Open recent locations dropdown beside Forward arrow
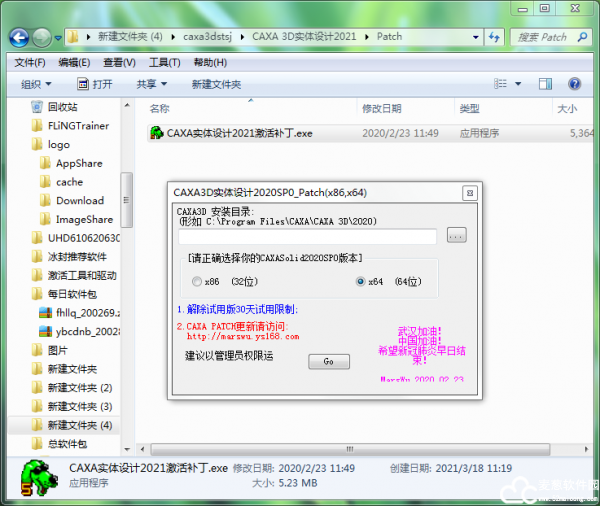 click(x=58, y=38)
